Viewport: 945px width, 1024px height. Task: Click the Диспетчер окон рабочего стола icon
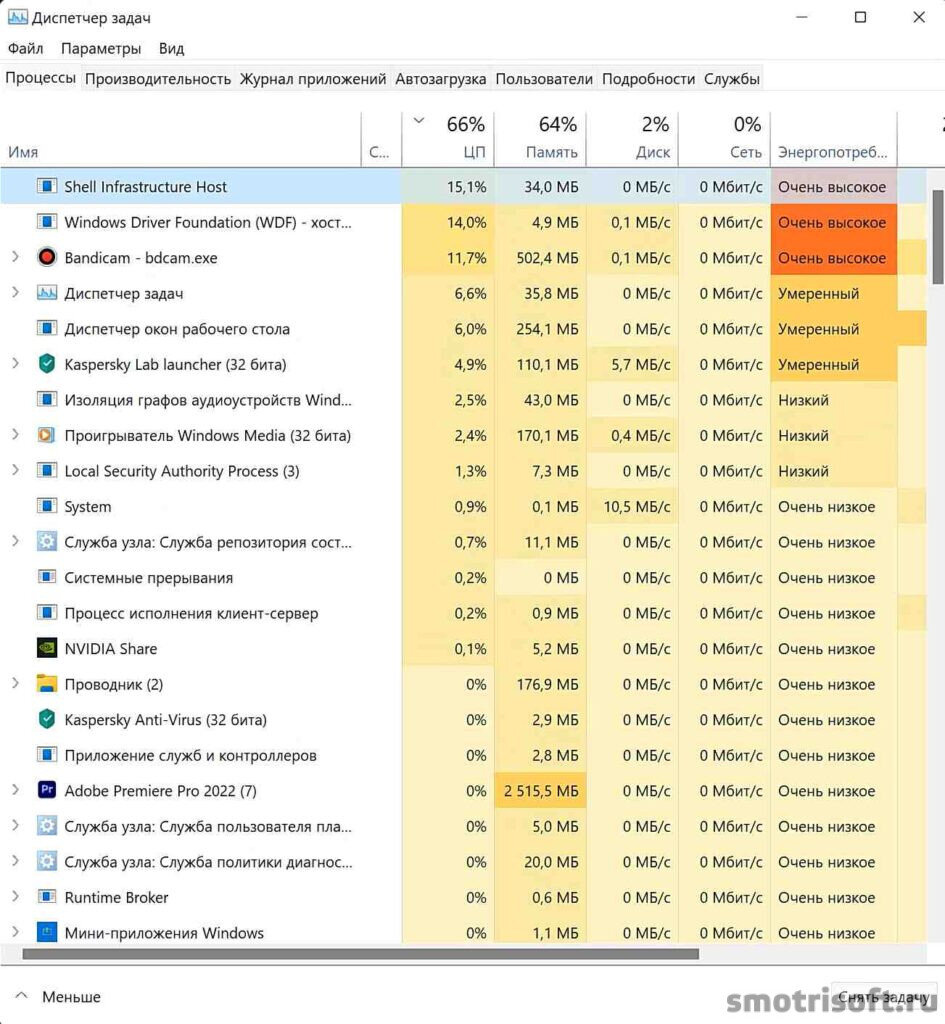click(46, 328)
